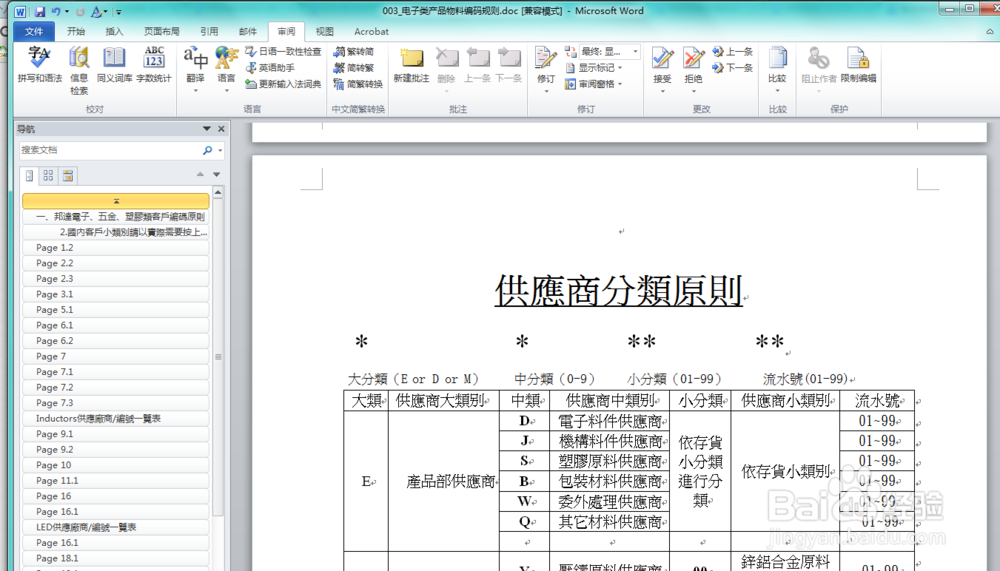The image size is (1000, 571).
Task: Open the Reviewing Pane (审阅窗格) dropdown
Action: click(x=594, y=84)
